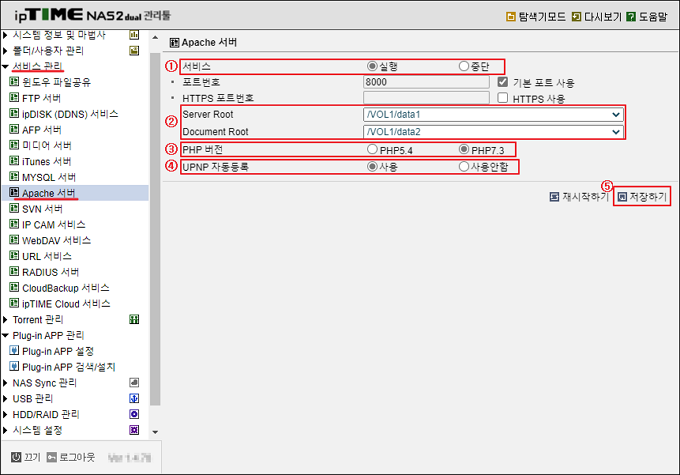Open 윈도우 파일공유 menu item
This screenshot has height=475, width=680.
point(56,82)
